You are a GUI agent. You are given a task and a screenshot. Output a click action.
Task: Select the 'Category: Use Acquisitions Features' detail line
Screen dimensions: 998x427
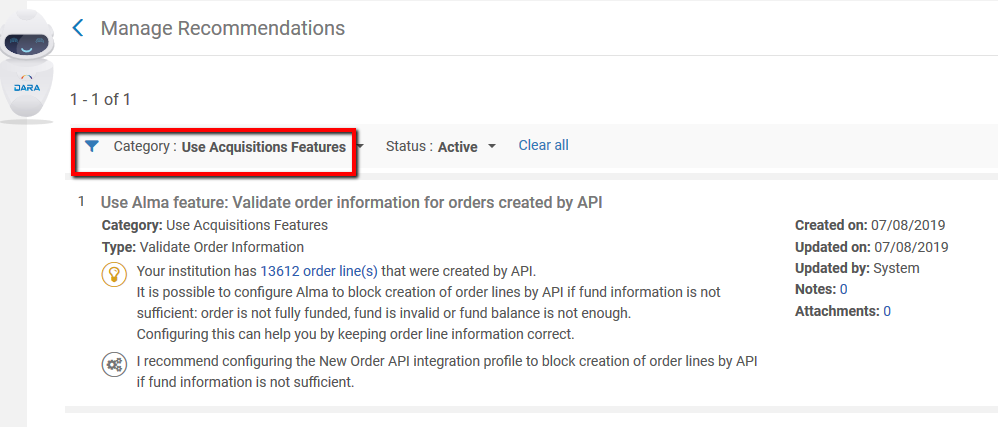tap(214, 225)
